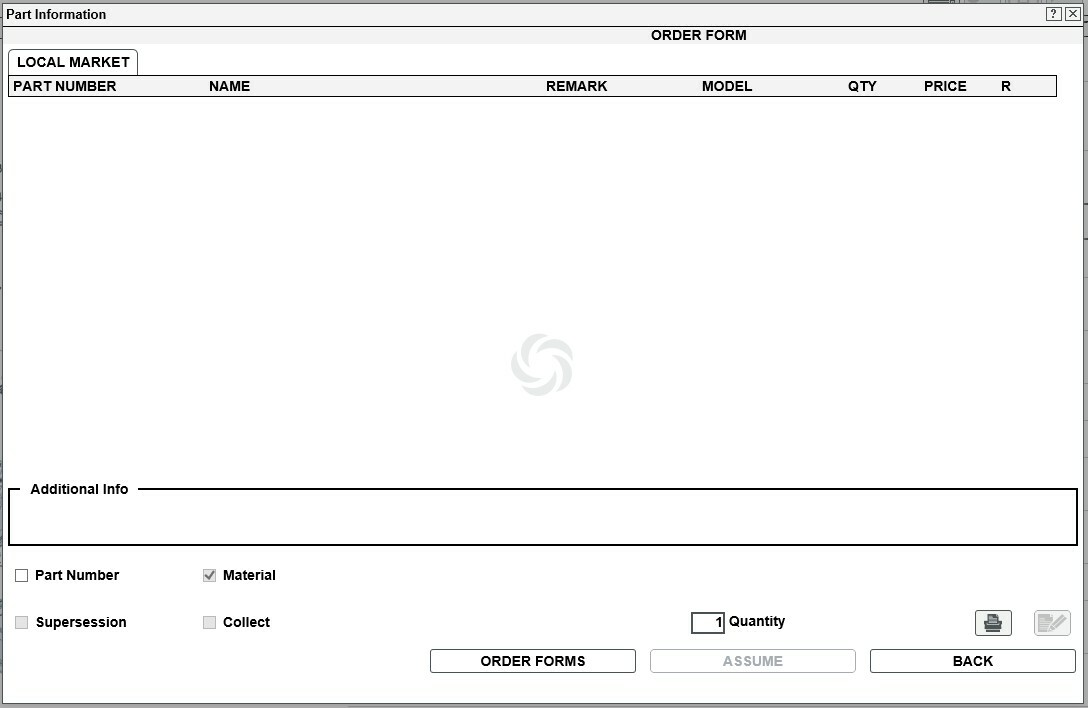Screen dimensions: 1088x708
Task: Select the LOCAL MARKET tab
Action: pos(73,62)
